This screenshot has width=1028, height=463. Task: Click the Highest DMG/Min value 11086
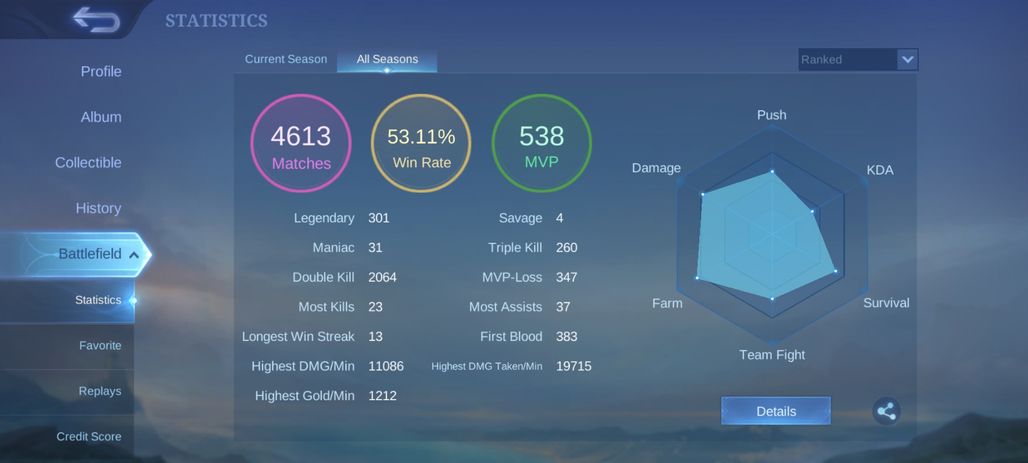click(x=386, y=366)
